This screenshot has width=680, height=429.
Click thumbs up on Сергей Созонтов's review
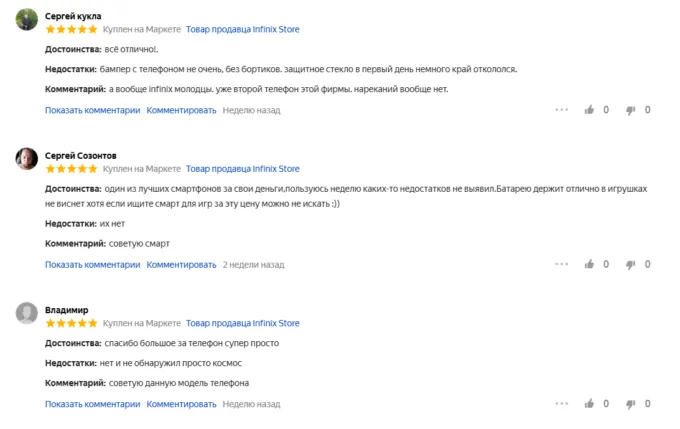(x=589, y=265)
